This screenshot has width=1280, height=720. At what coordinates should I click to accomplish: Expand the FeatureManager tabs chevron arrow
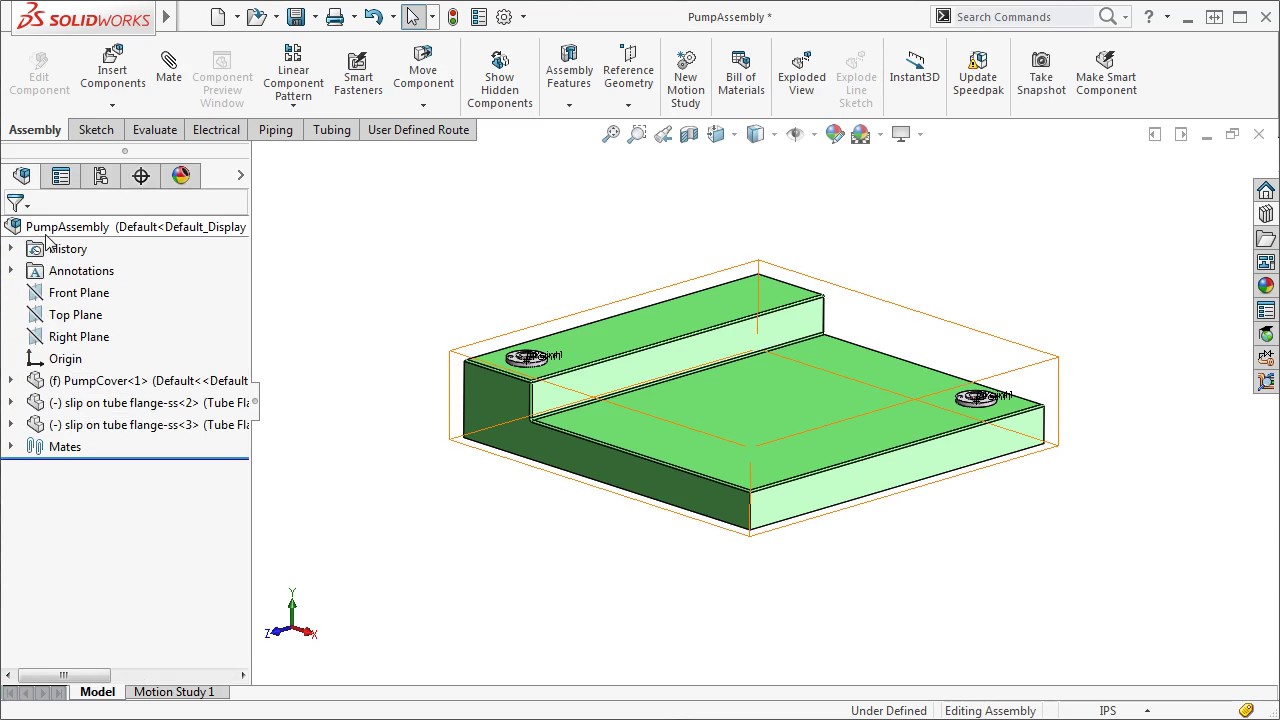pos(240,176)
